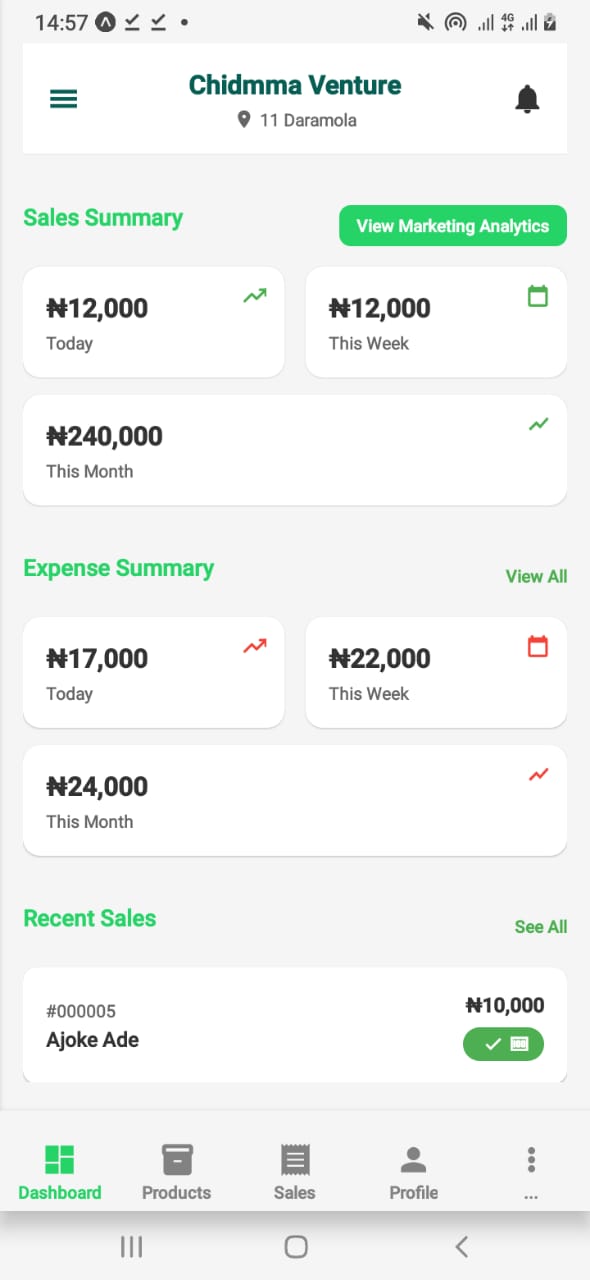The image size is (590, 1280).
Task: Tap the Android home button
Action: click(295, 1246)
